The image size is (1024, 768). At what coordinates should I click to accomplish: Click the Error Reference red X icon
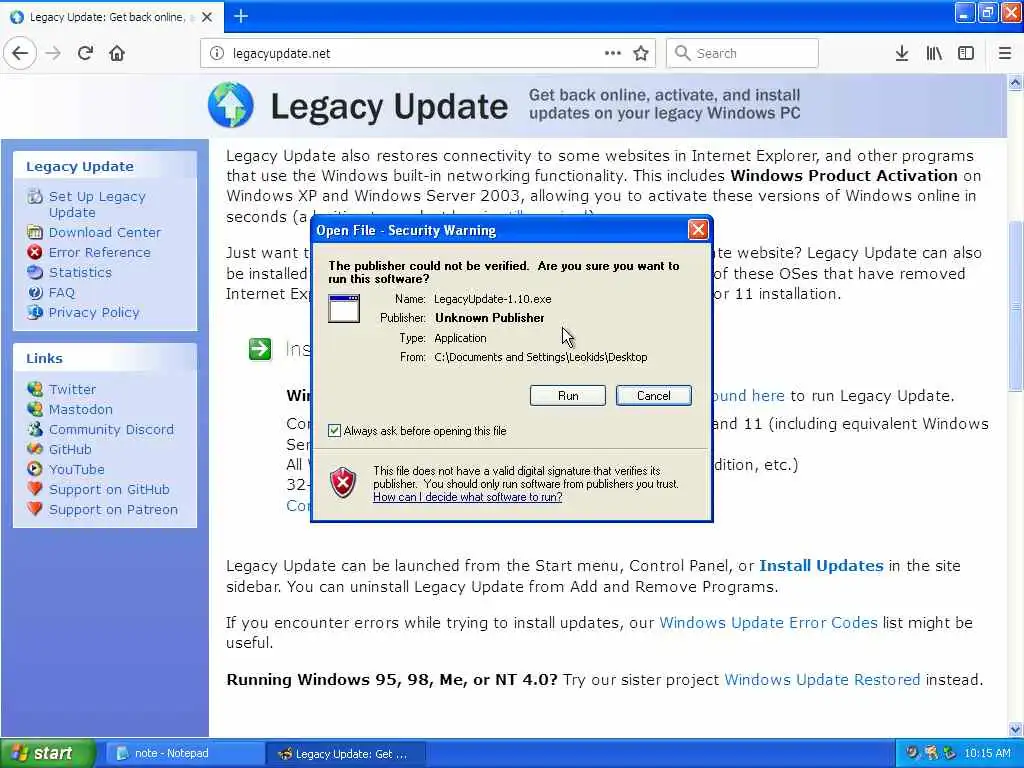[35, 252]
